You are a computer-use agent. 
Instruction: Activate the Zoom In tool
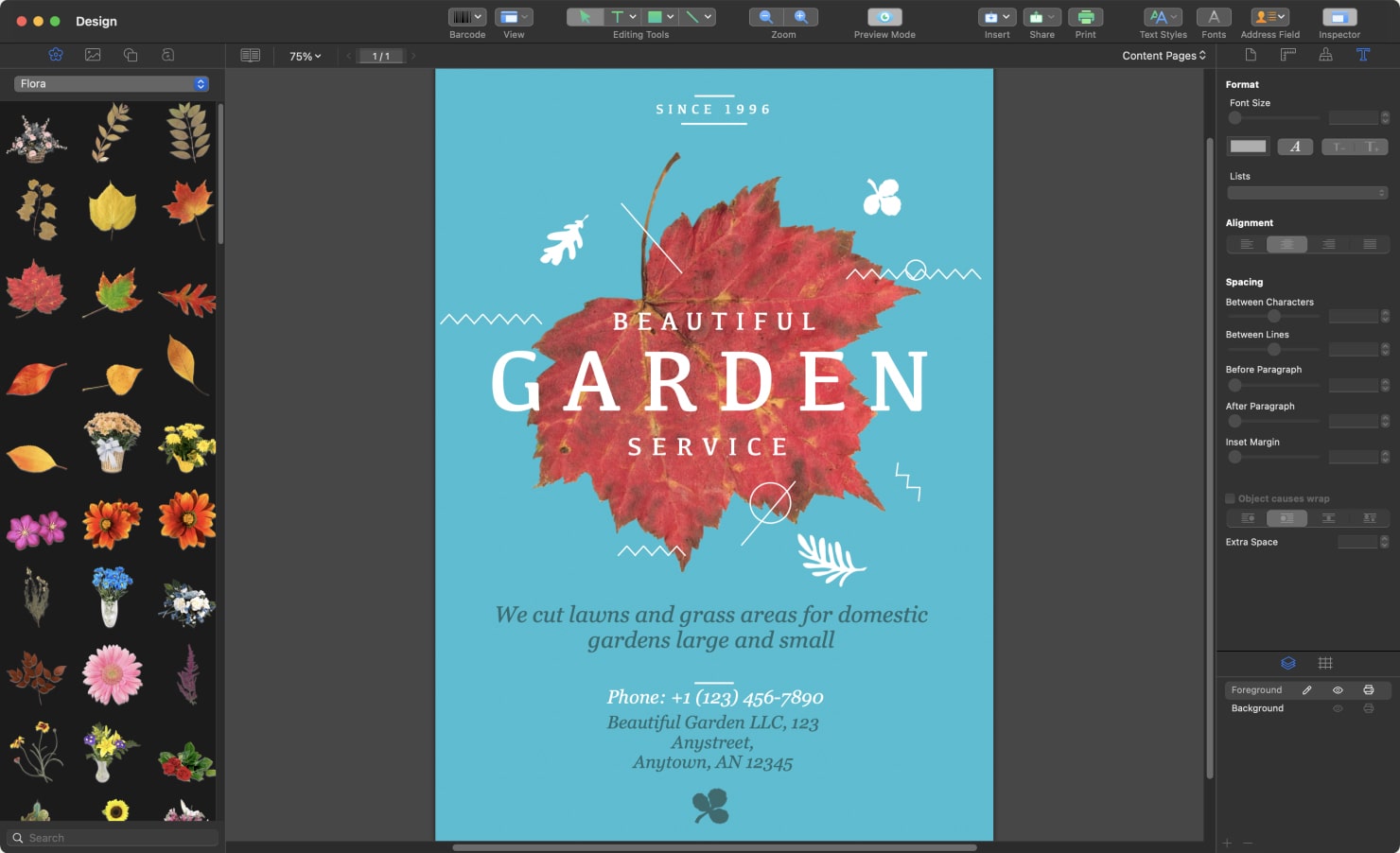[801, 16]
